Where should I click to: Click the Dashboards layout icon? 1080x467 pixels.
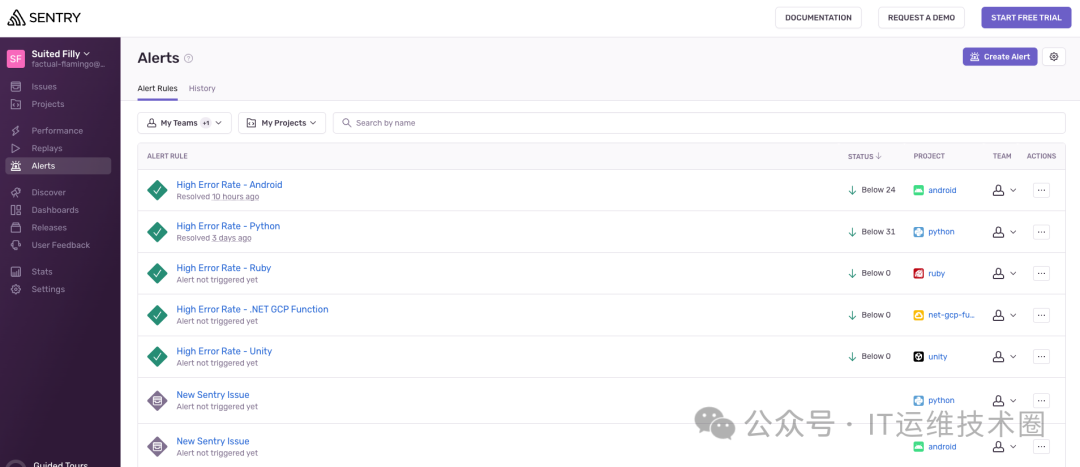tap(16, 210)
